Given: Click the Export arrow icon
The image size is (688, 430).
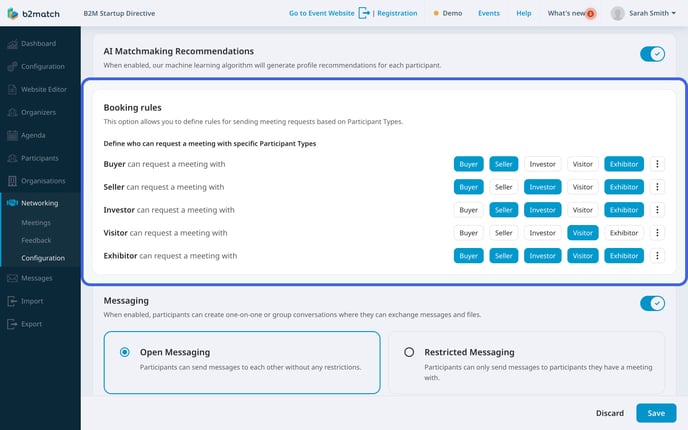Looking at the screenshot, I should (12, 324).
